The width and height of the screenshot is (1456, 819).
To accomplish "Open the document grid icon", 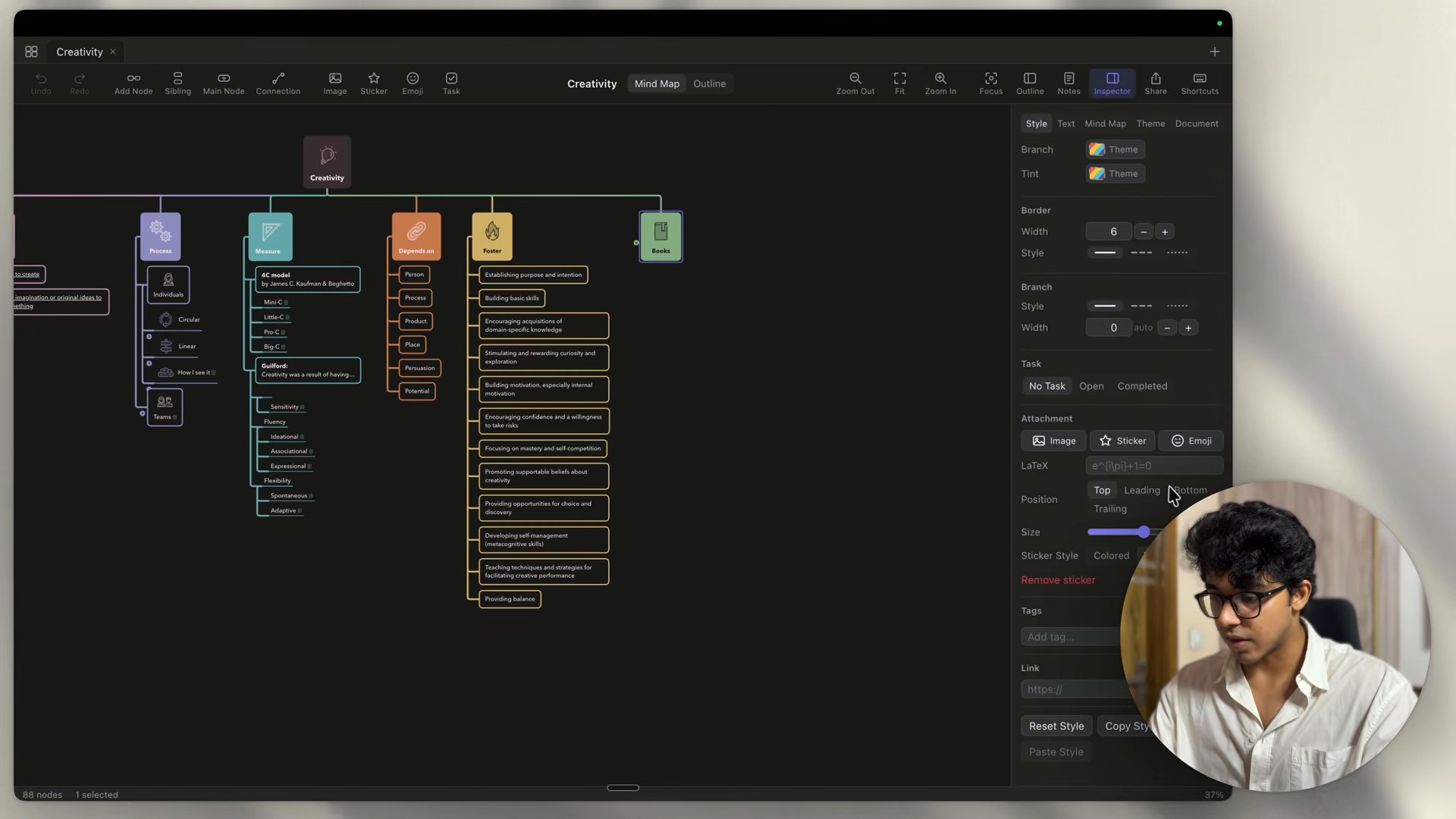I will [x=31, y=52].
